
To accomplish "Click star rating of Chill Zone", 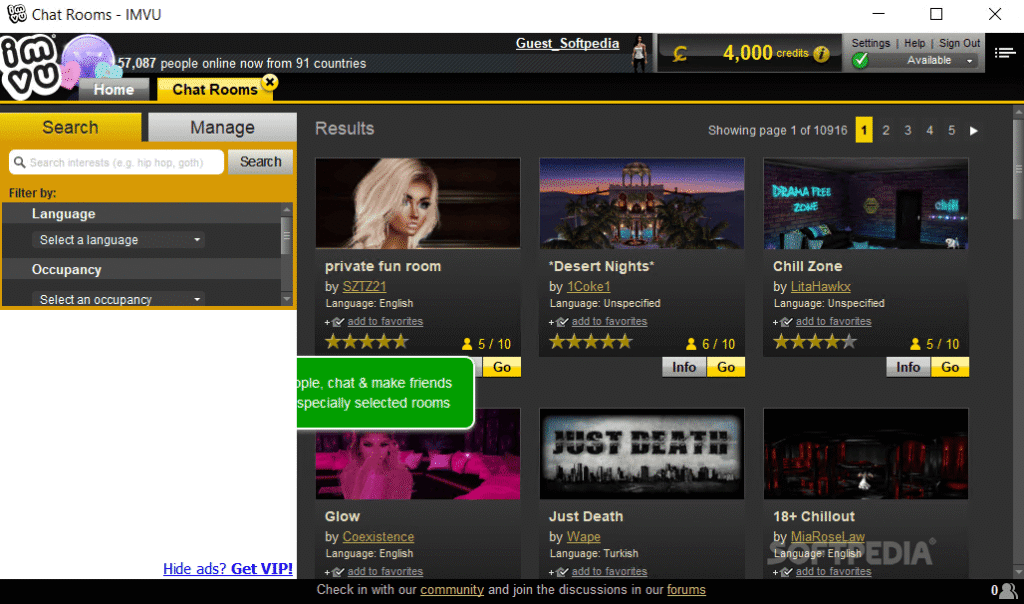I will pos(815,342).
